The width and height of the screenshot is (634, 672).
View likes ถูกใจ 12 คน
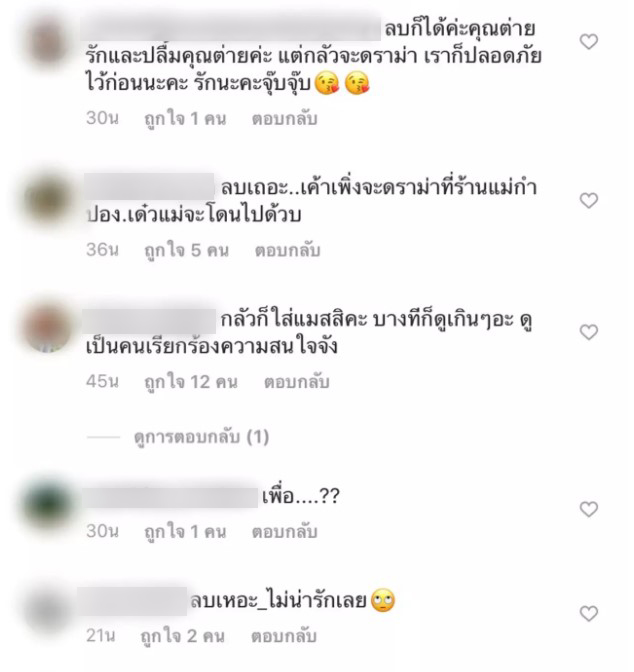pos(191,382)
